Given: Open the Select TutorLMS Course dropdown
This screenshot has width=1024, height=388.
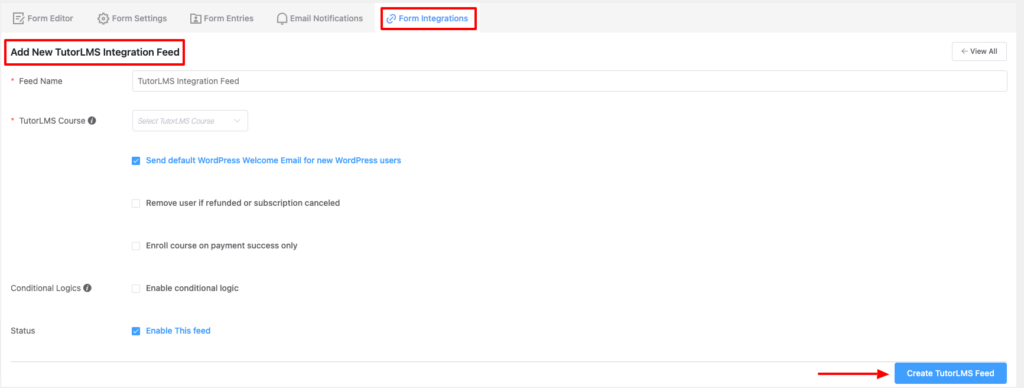Looking at the screenshot, I should [x=190, y=121].
